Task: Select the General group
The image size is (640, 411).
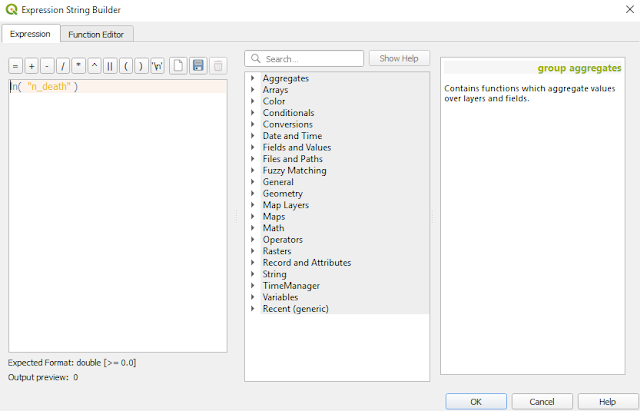Action: (278, 182)
